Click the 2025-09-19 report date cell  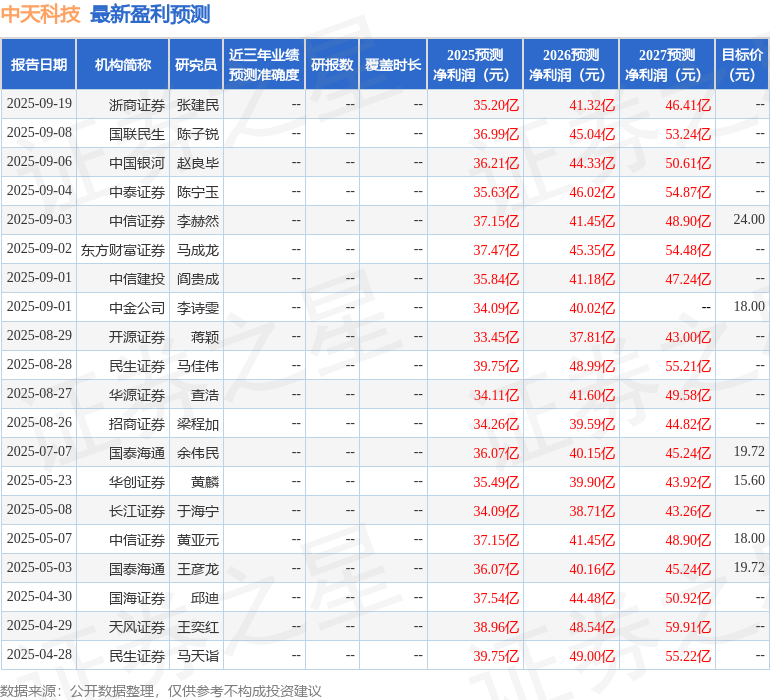point(39,104)
